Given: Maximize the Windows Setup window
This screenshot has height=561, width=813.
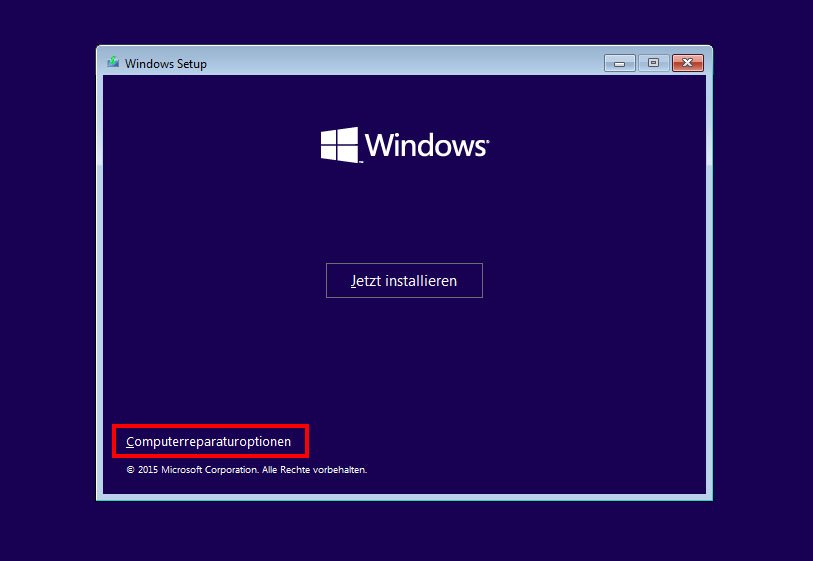Looking at the screenshot, I should pos(653,63).
